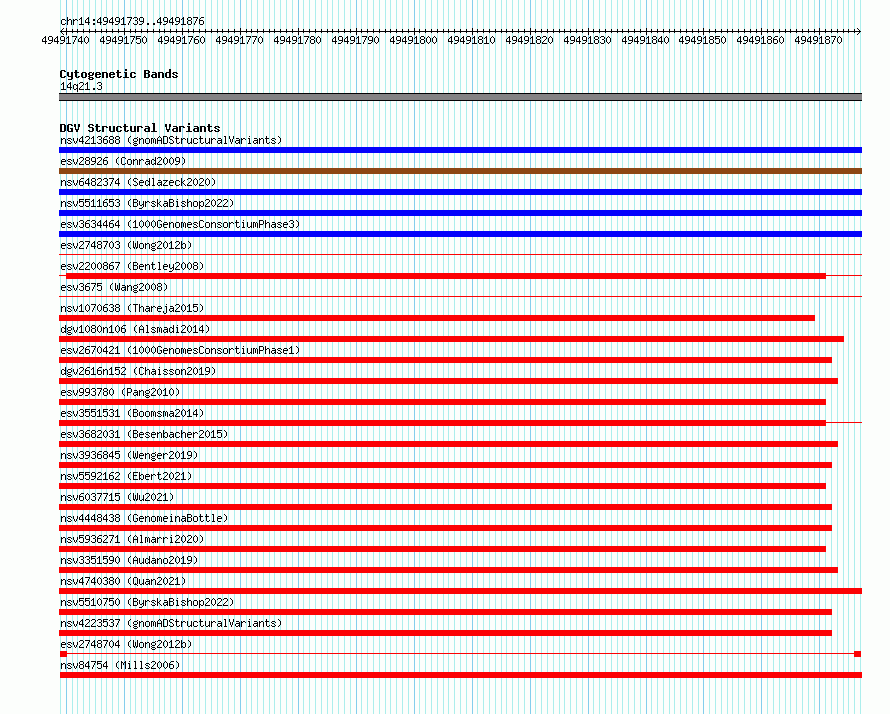The height and width of the screenshot is (714, 890).
Task: Click the red bar of esv2670421
Action: click(446, 360)
